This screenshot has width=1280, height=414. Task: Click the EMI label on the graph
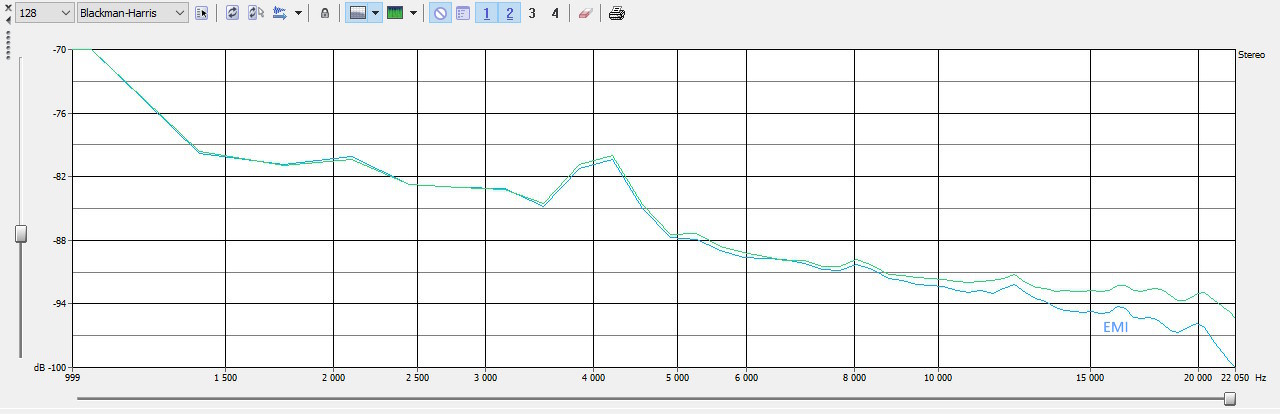(x=1115, y=327)
